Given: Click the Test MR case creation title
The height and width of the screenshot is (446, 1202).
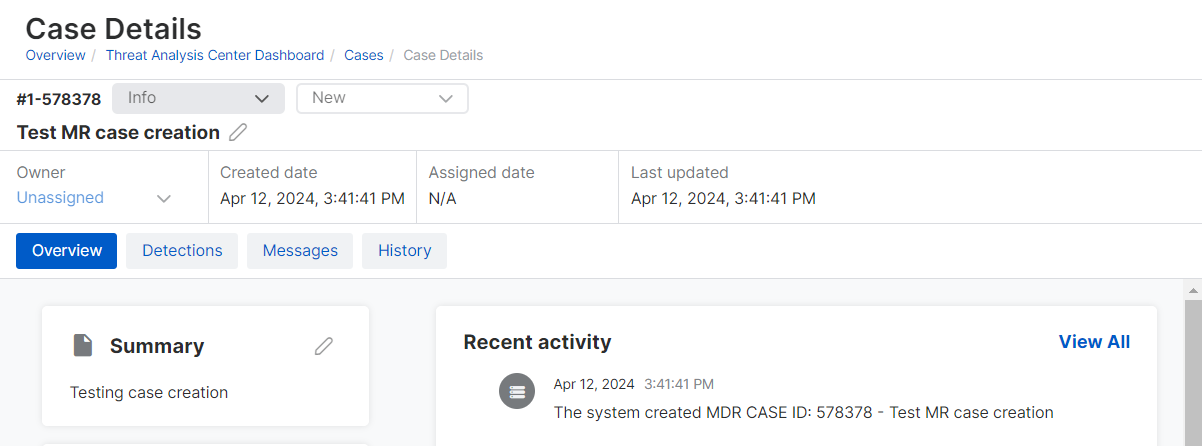Looking at the screenshot, I should tap(118, 132).
